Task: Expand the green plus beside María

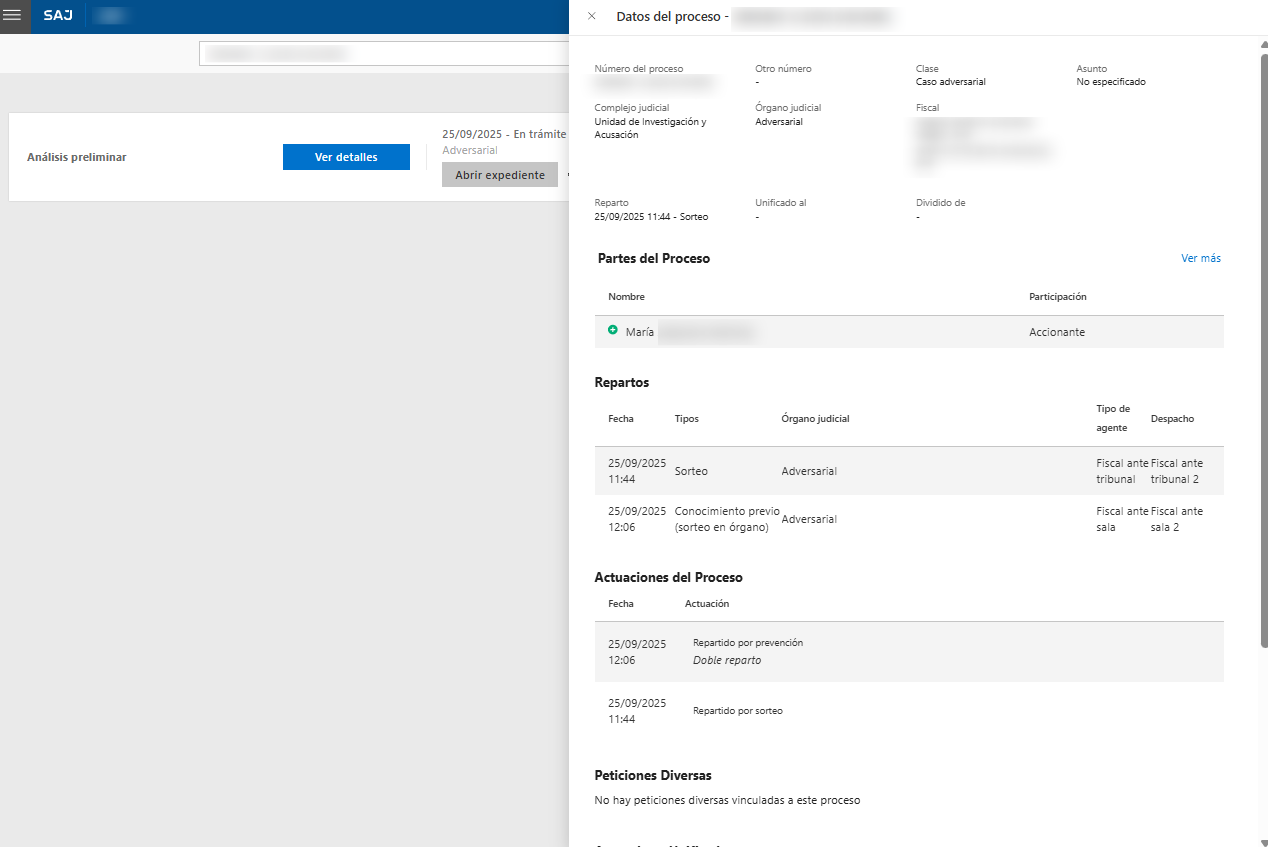Action: 613,330
